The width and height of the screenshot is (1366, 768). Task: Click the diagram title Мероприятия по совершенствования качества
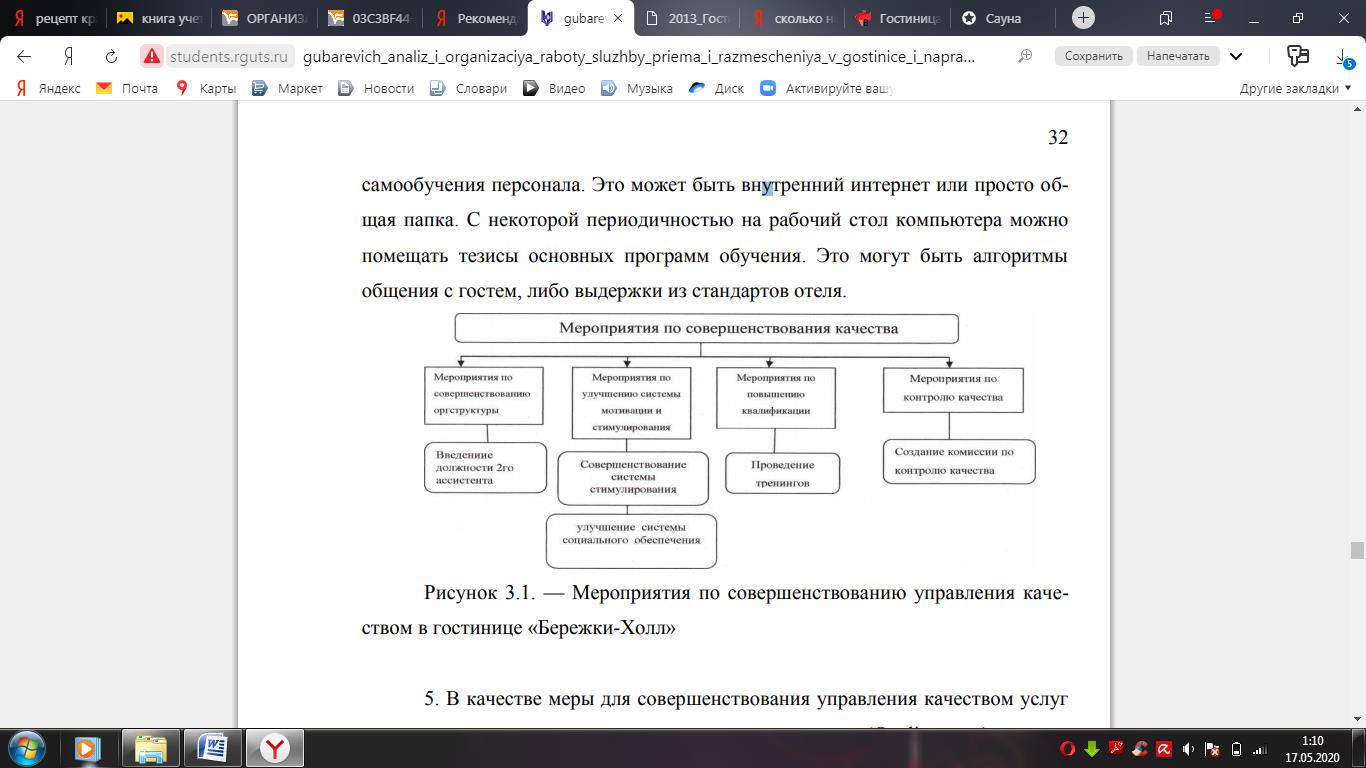coord(707,328)
